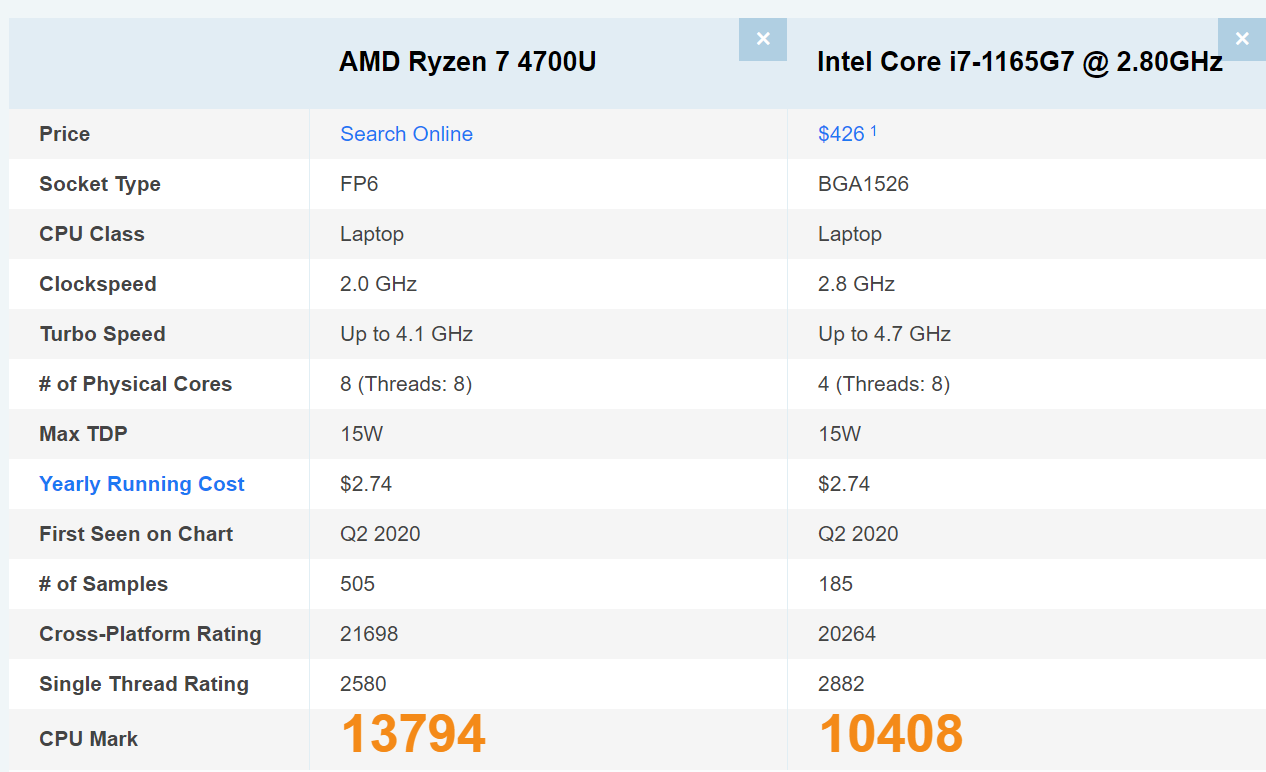Click the Clockspeed row label
This screenshot has height=772, width=1266.
click(x=98, y=284)
